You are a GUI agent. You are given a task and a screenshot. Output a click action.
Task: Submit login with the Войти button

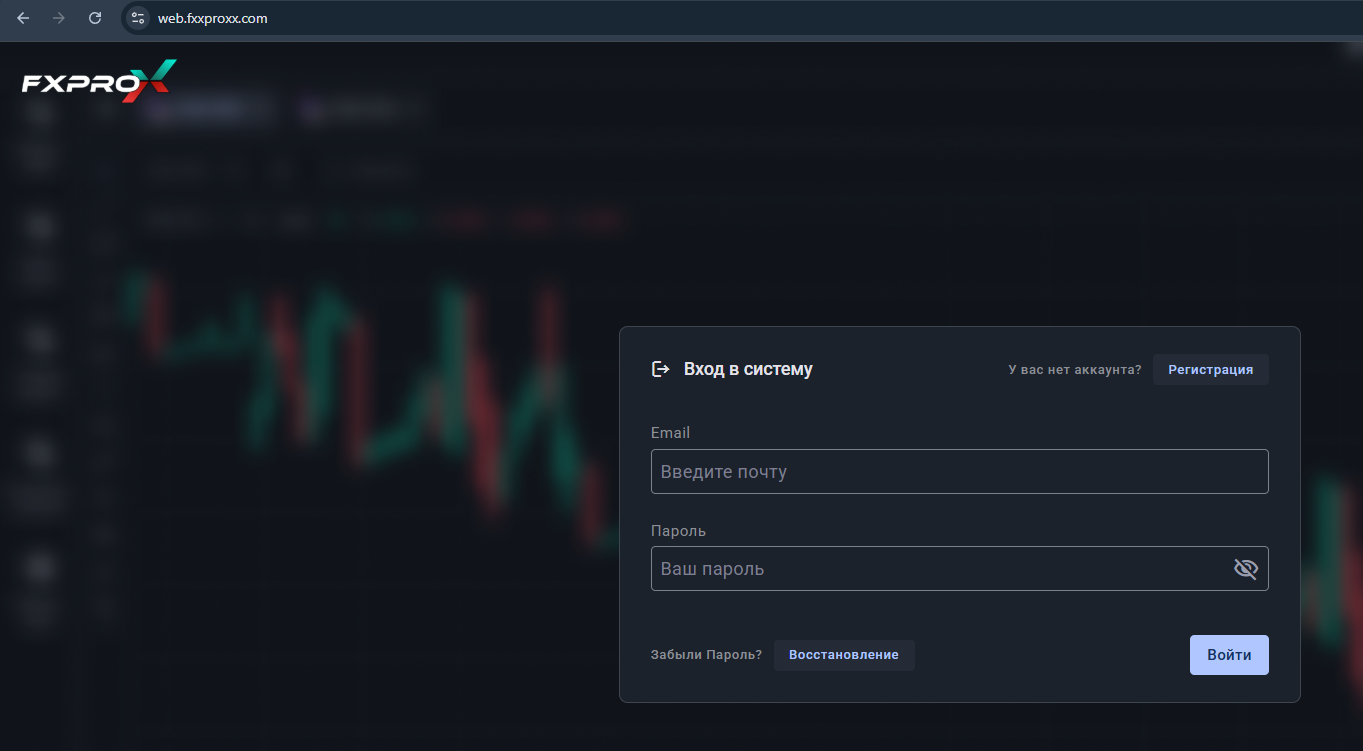1229,655
